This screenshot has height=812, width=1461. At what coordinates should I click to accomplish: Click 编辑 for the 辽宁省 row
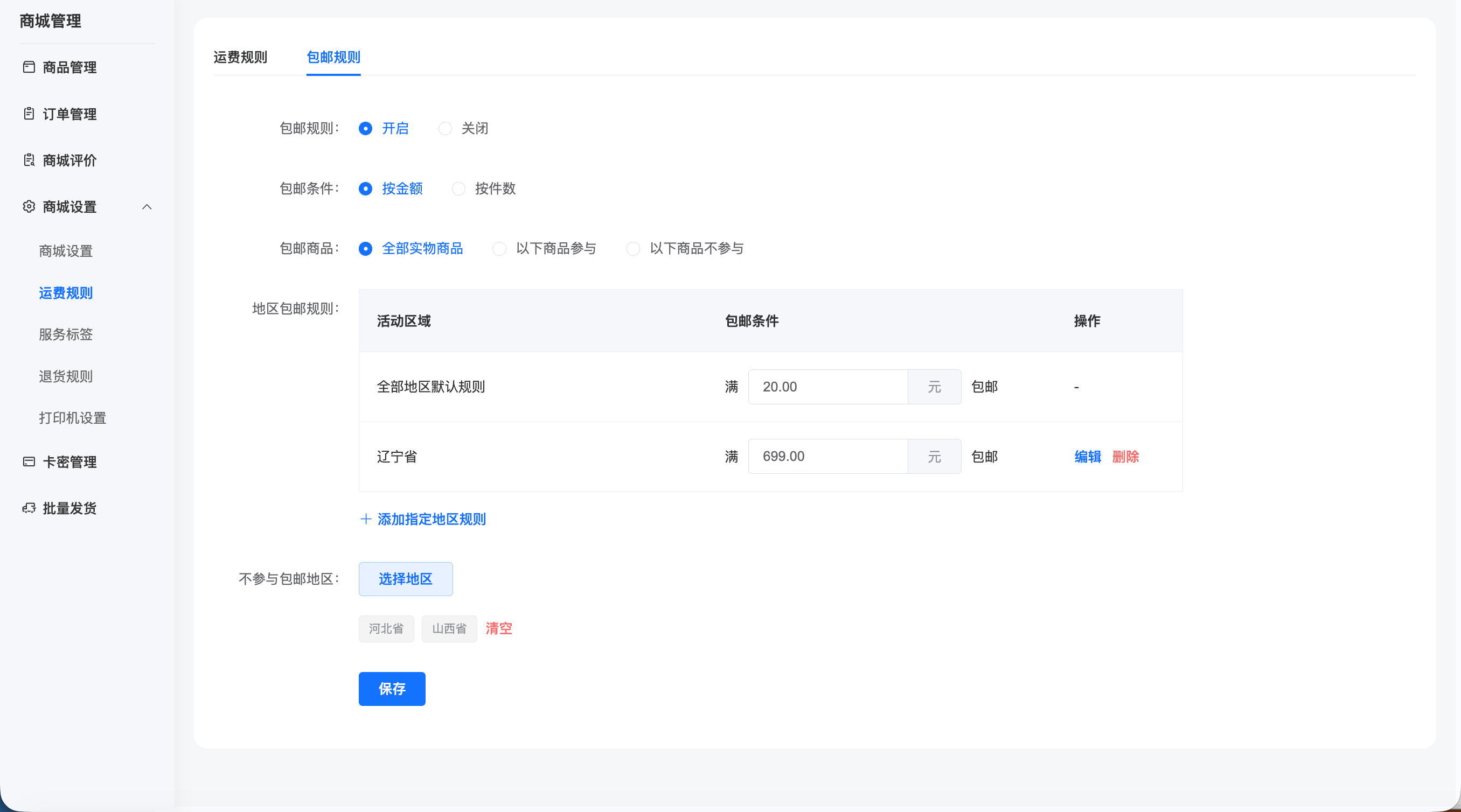[x=1088, y=457]
